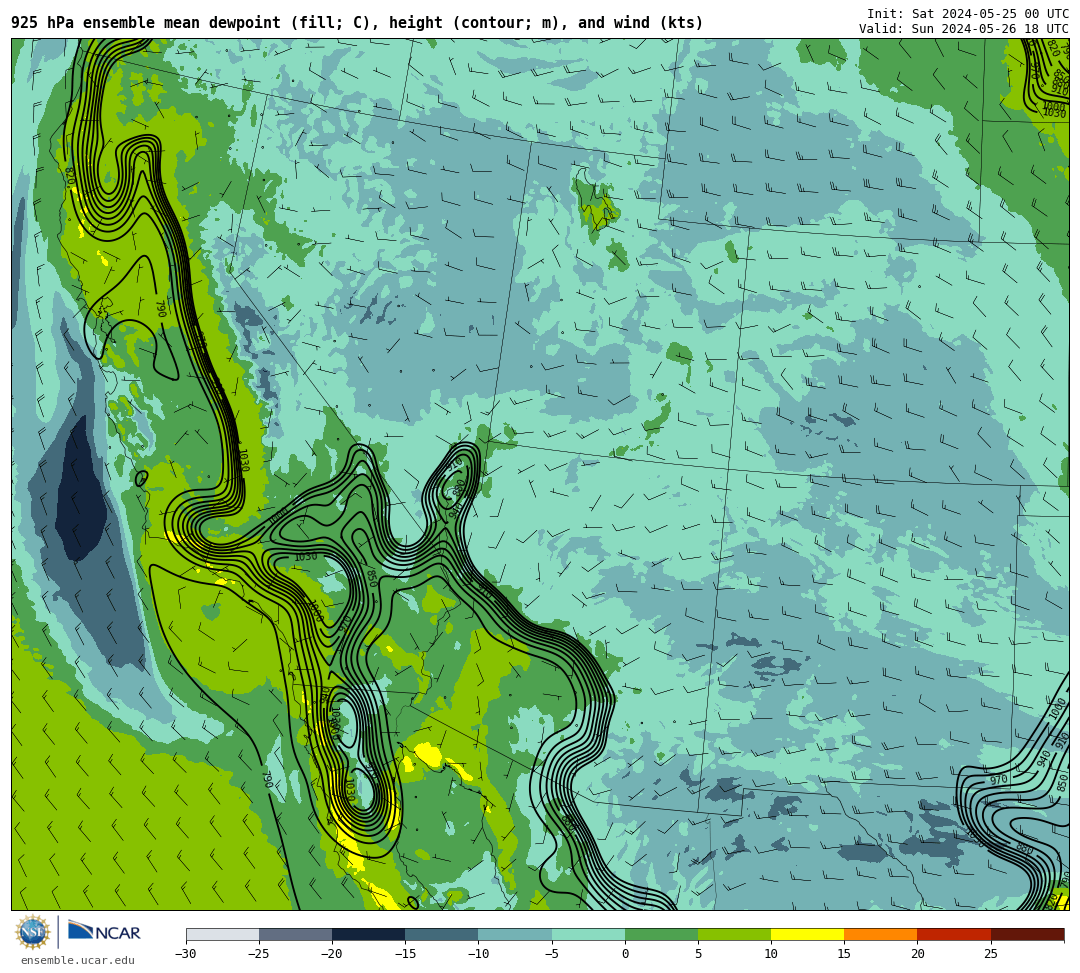Viewport: 1080px width, 973px height.
Task: Click the 0 to 5 green swatch
Action: (x=661, y=934)
